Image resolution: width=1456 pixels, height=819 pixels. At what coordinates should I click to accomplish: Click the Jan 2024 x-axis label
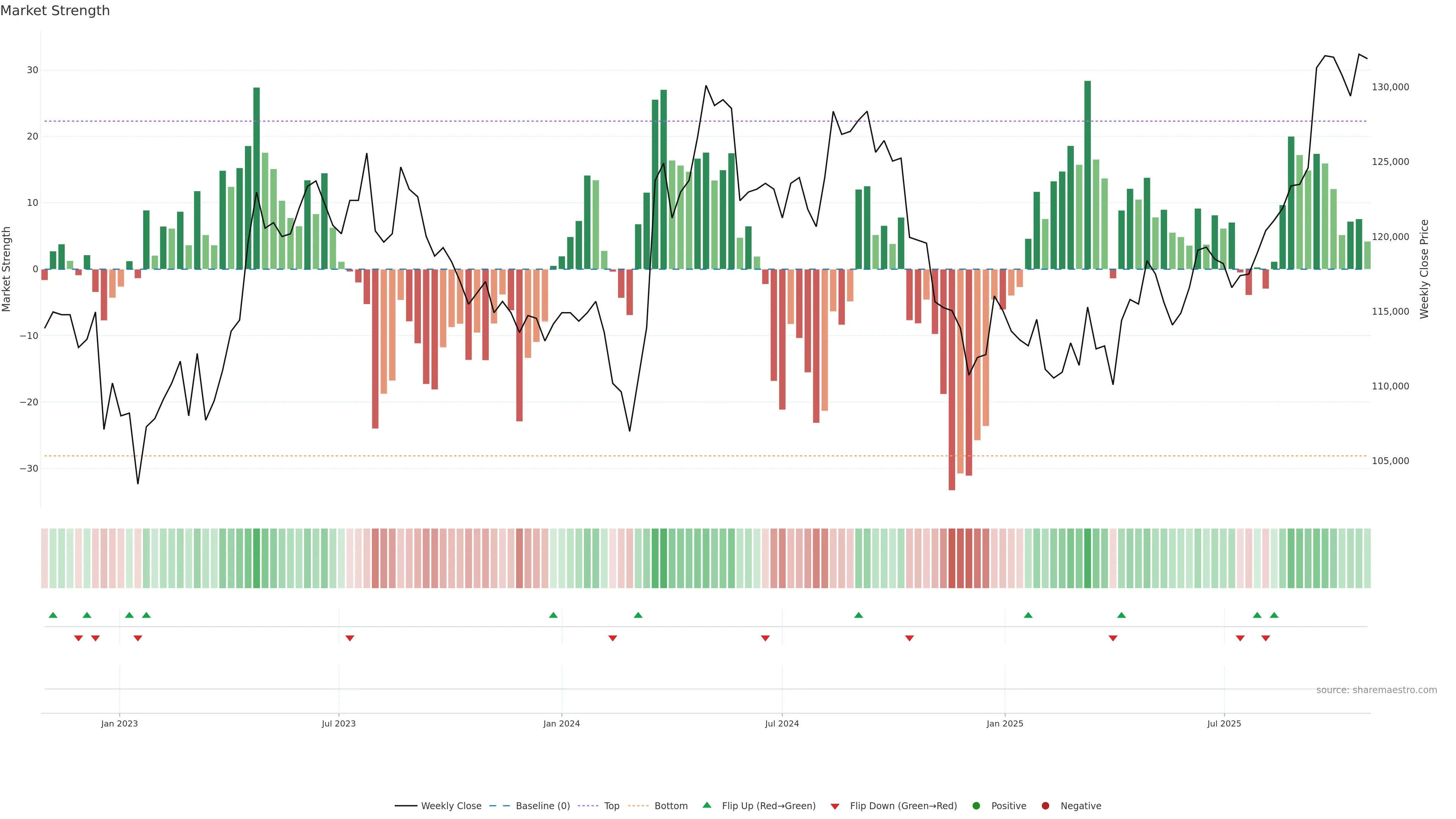click(x=561, y=723)
